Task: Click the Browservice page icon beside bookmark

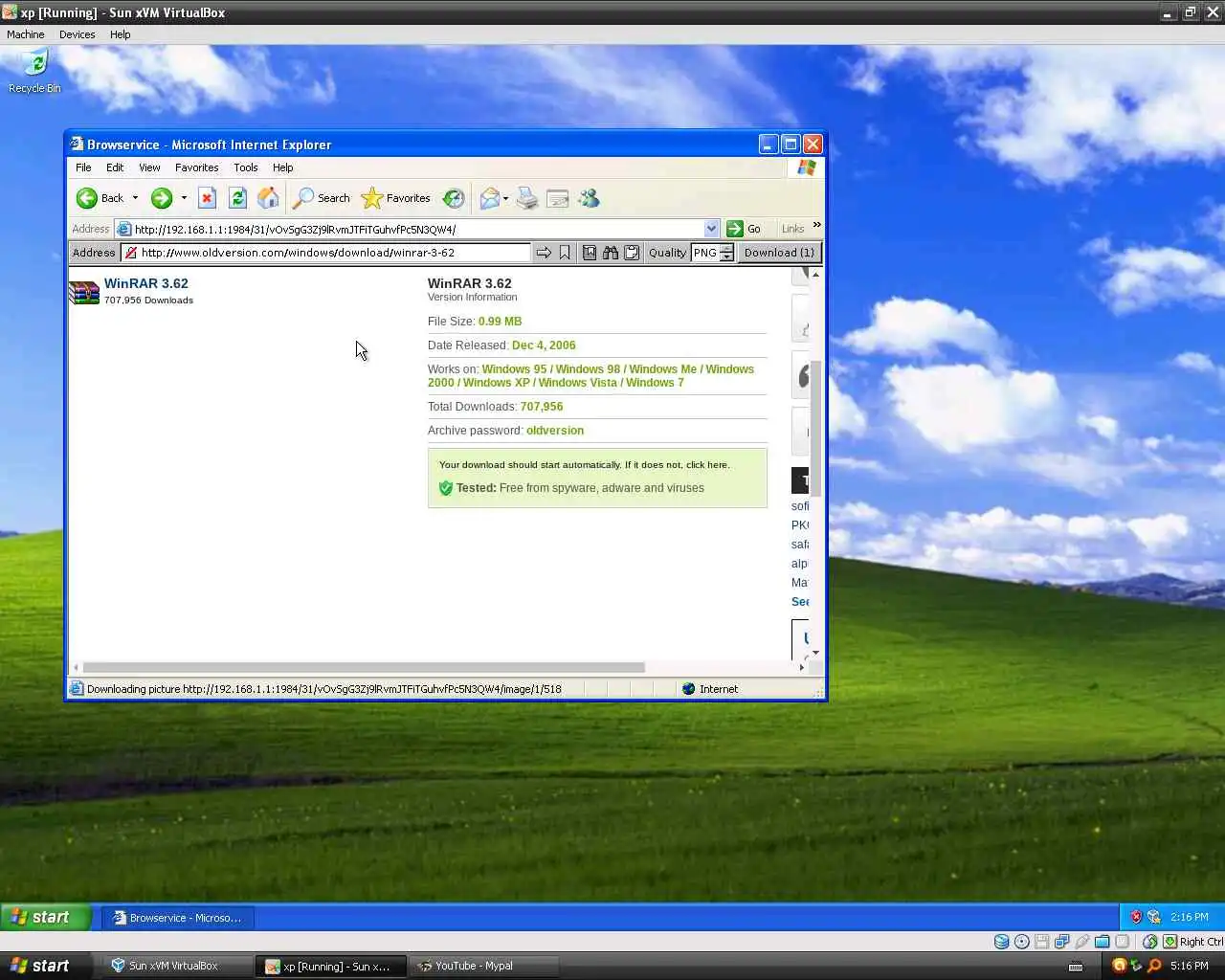Action: coord(590,253)
